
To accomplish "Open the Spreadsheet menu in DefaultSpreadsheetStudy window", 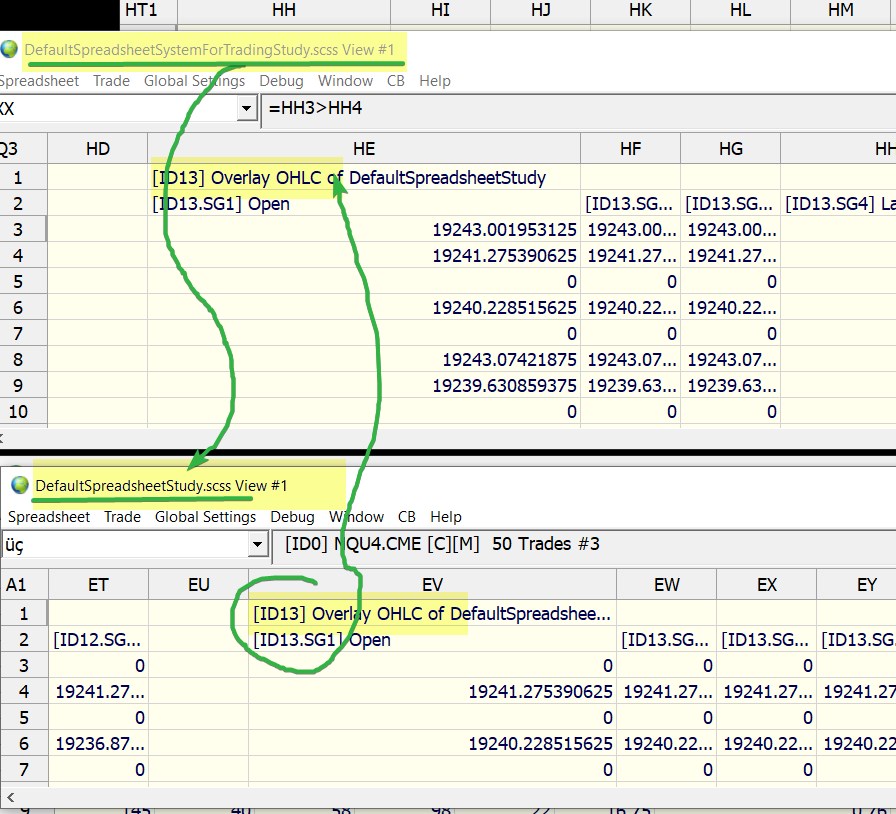I will [49, 517].
